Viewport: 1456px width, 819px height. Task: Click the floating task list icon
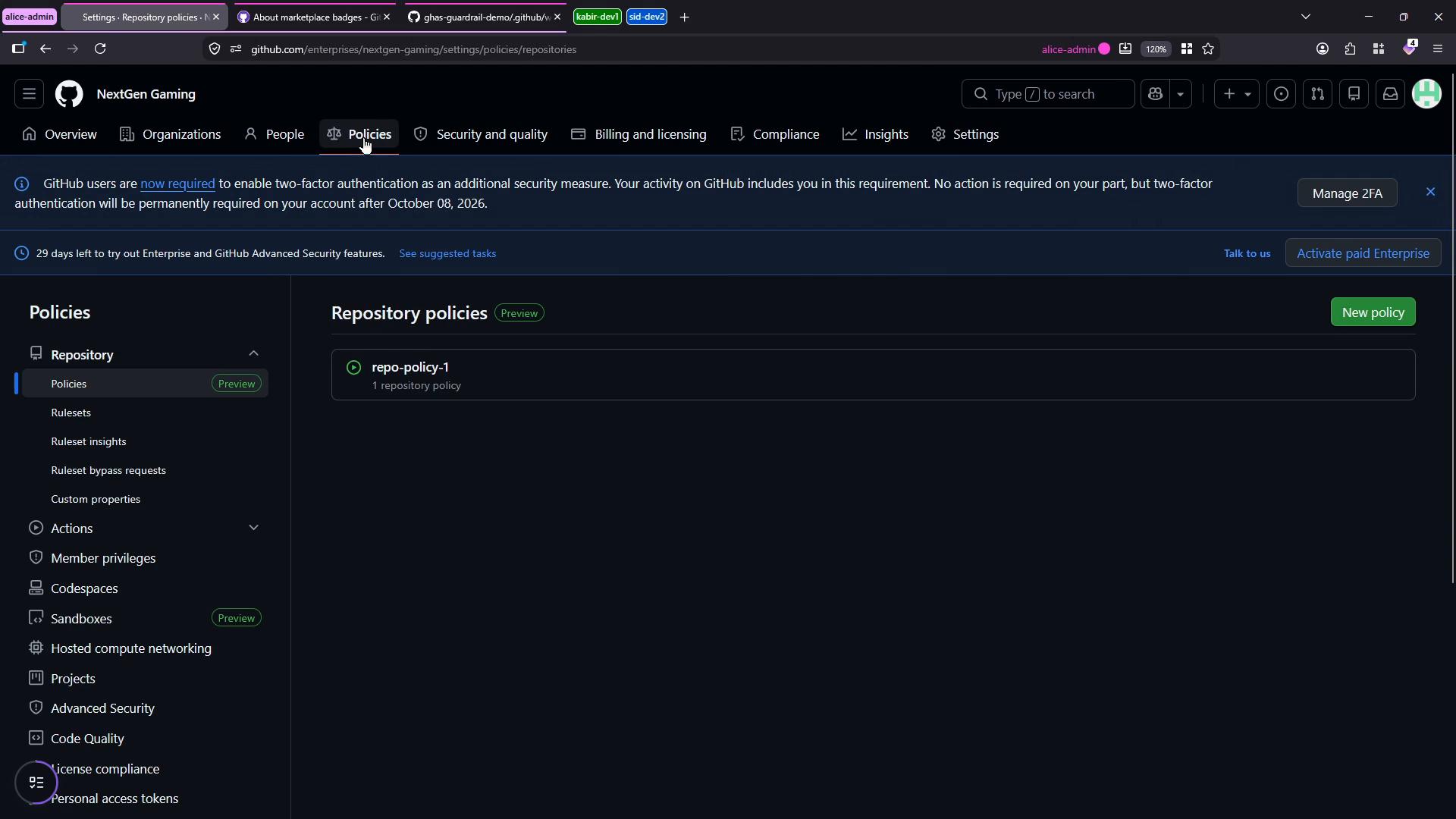click(x=36, y=783)
